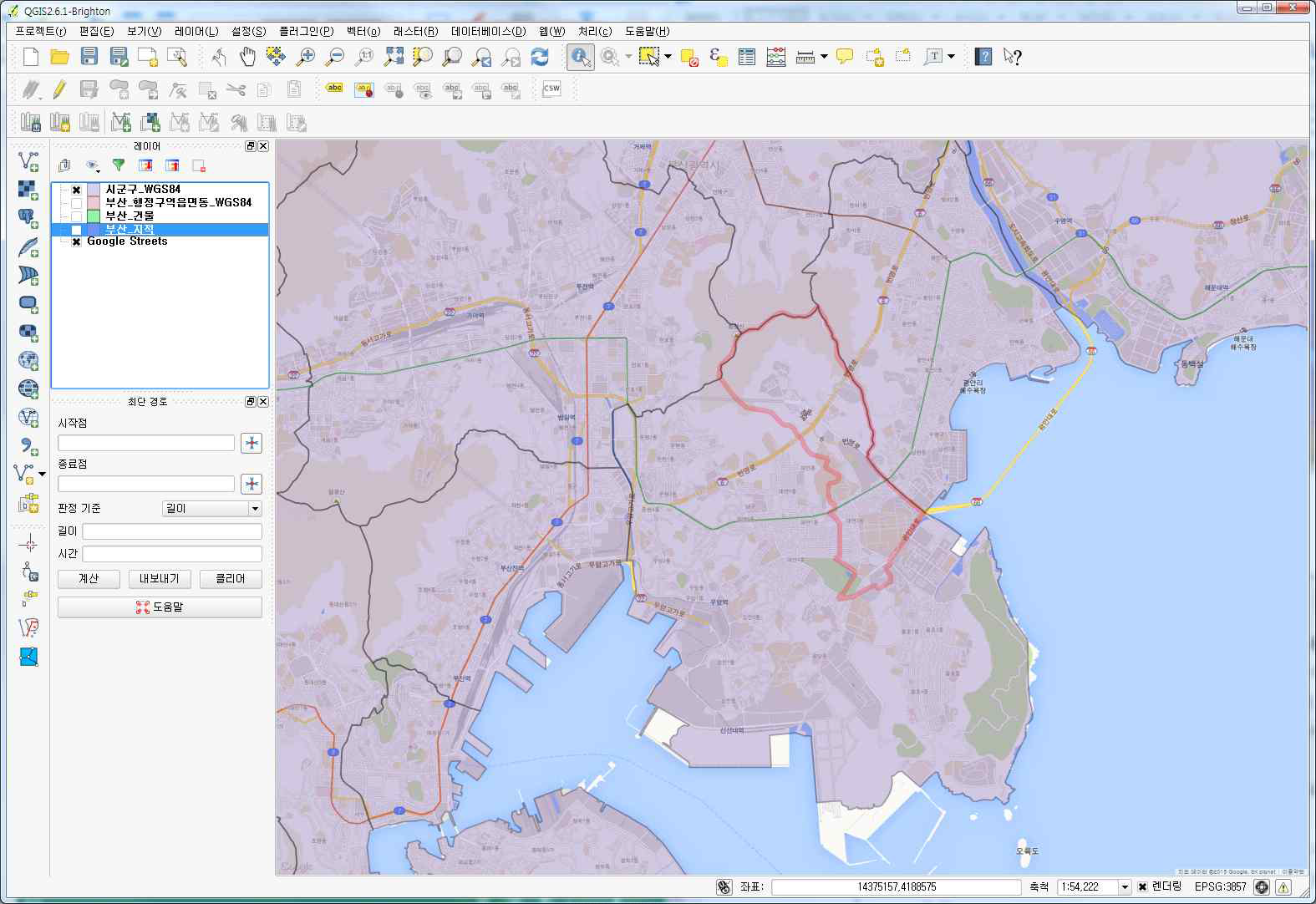Open the 판정 기준 dropdown showing 길이
This screenshot has width=1316, height=904.
(212, 508)
